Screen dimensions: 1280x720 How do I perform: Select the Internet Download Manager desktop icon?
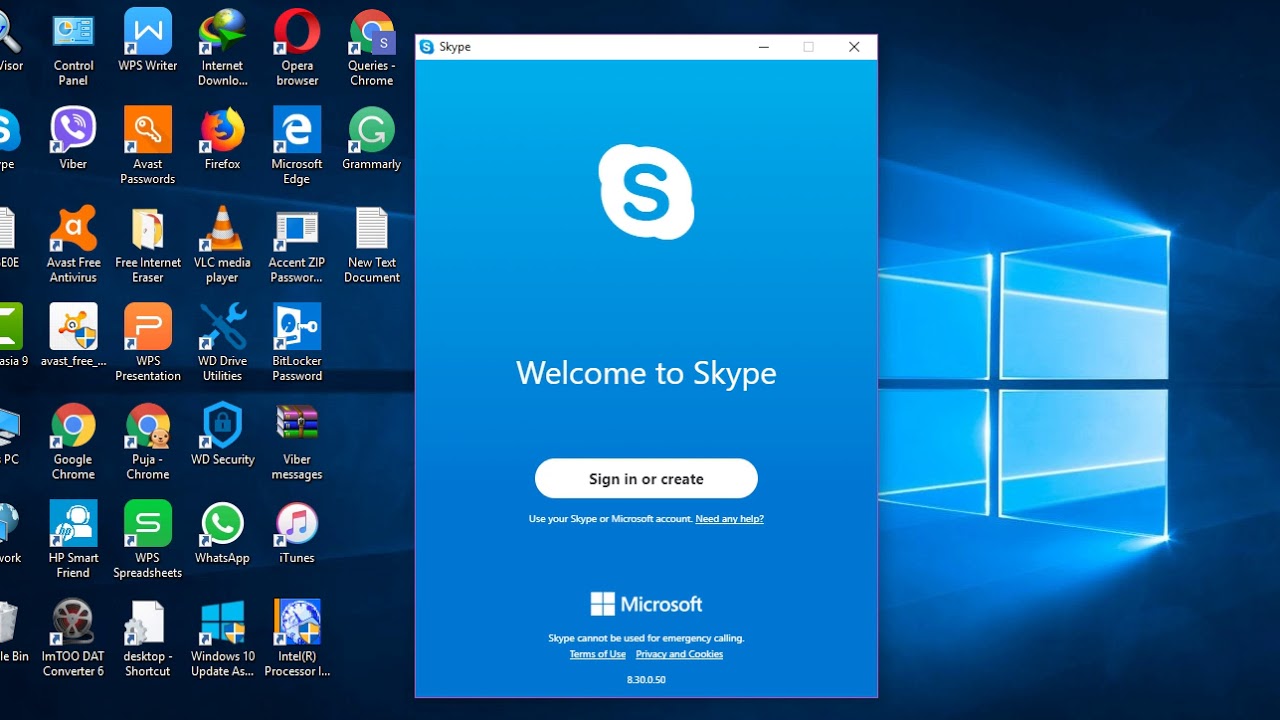[222, 49]
